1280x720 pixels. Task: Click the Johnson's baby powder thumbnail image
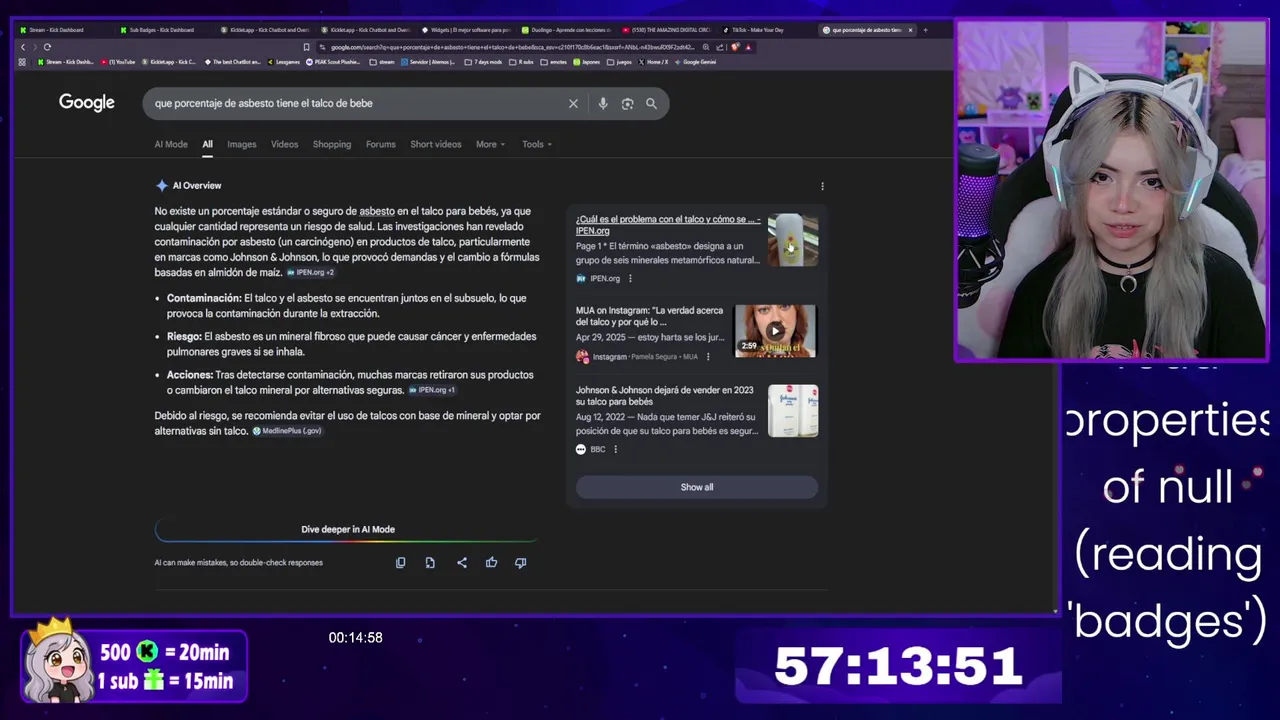click(793, 411)
